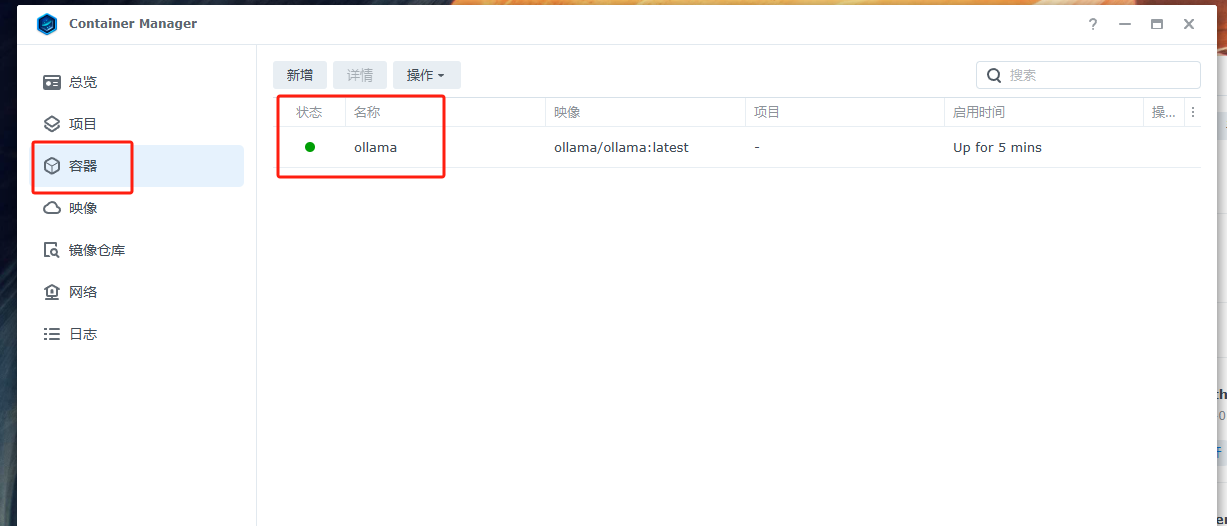This screenshot has height=526, width=1227.
Task: Click the 新增 add button
Action: [300, 75]
